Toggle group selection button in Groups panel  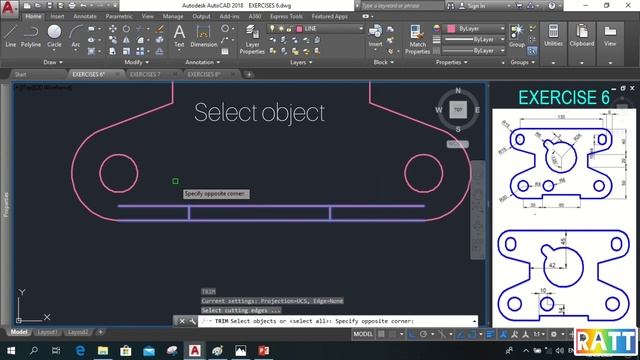tap(532, 51)
